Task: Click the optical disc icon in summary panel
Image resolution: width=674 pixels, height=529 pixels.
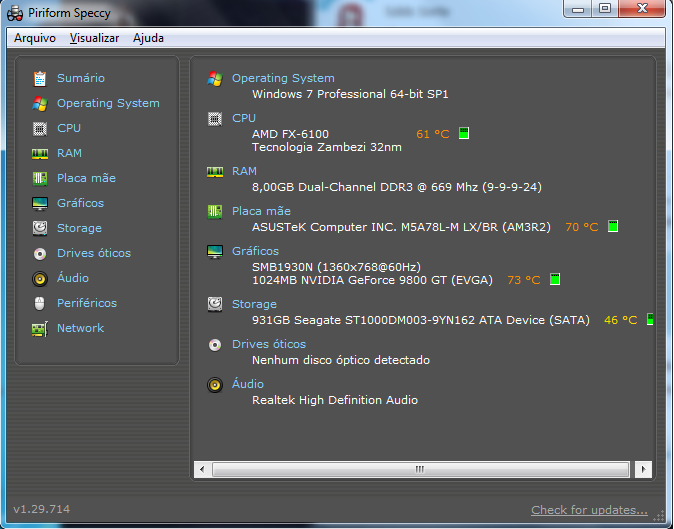Action: click(215, 345)
